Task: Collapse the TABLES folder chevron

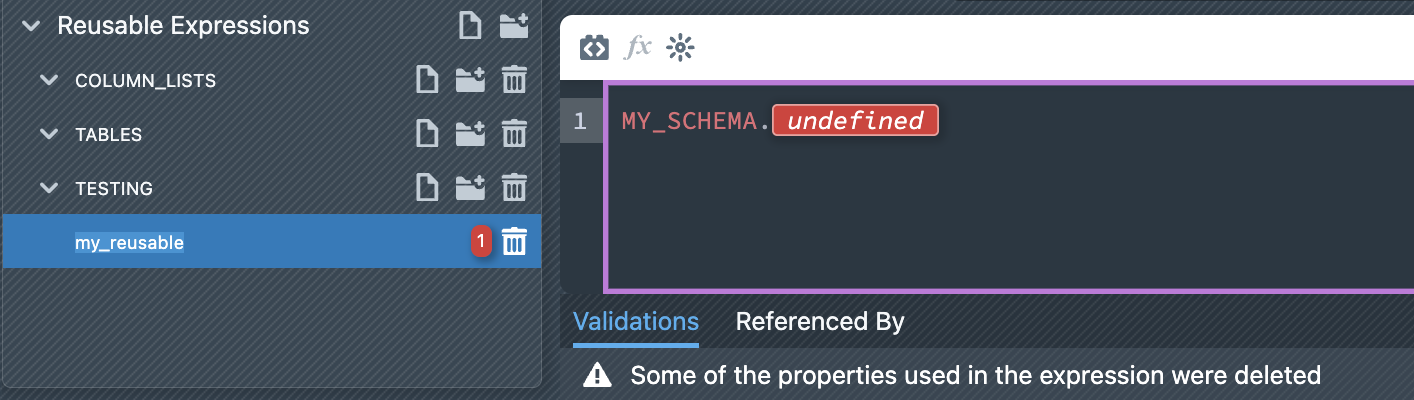Action: click(50, 134)
